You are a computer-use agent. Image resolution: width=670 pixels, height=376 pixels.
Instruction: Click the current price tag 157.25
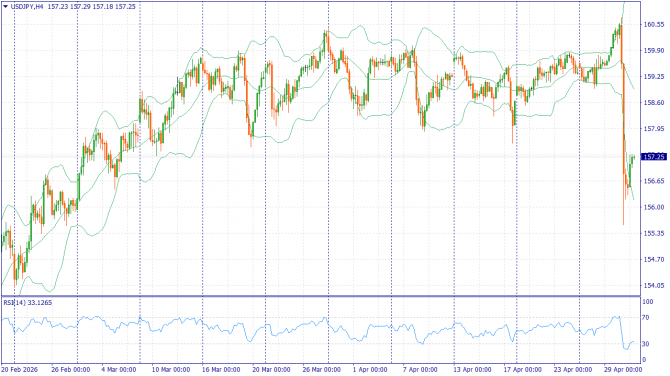pos(654,157)
